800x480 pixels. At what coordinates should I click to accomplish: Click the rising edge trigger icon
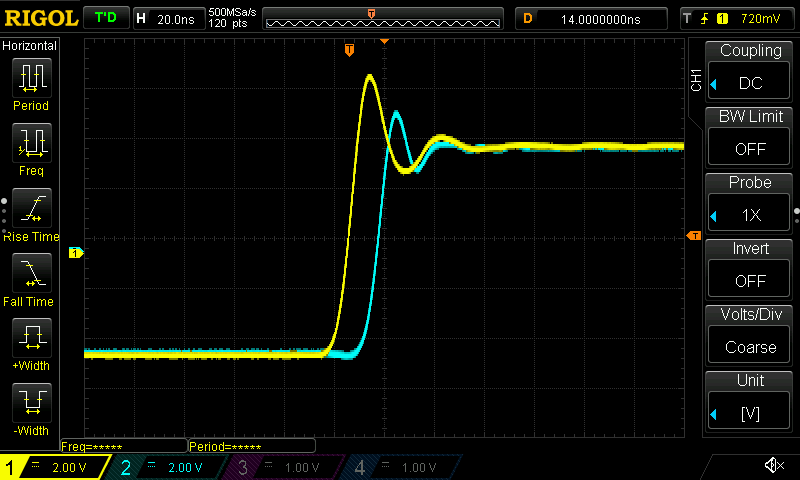(705, 19)
